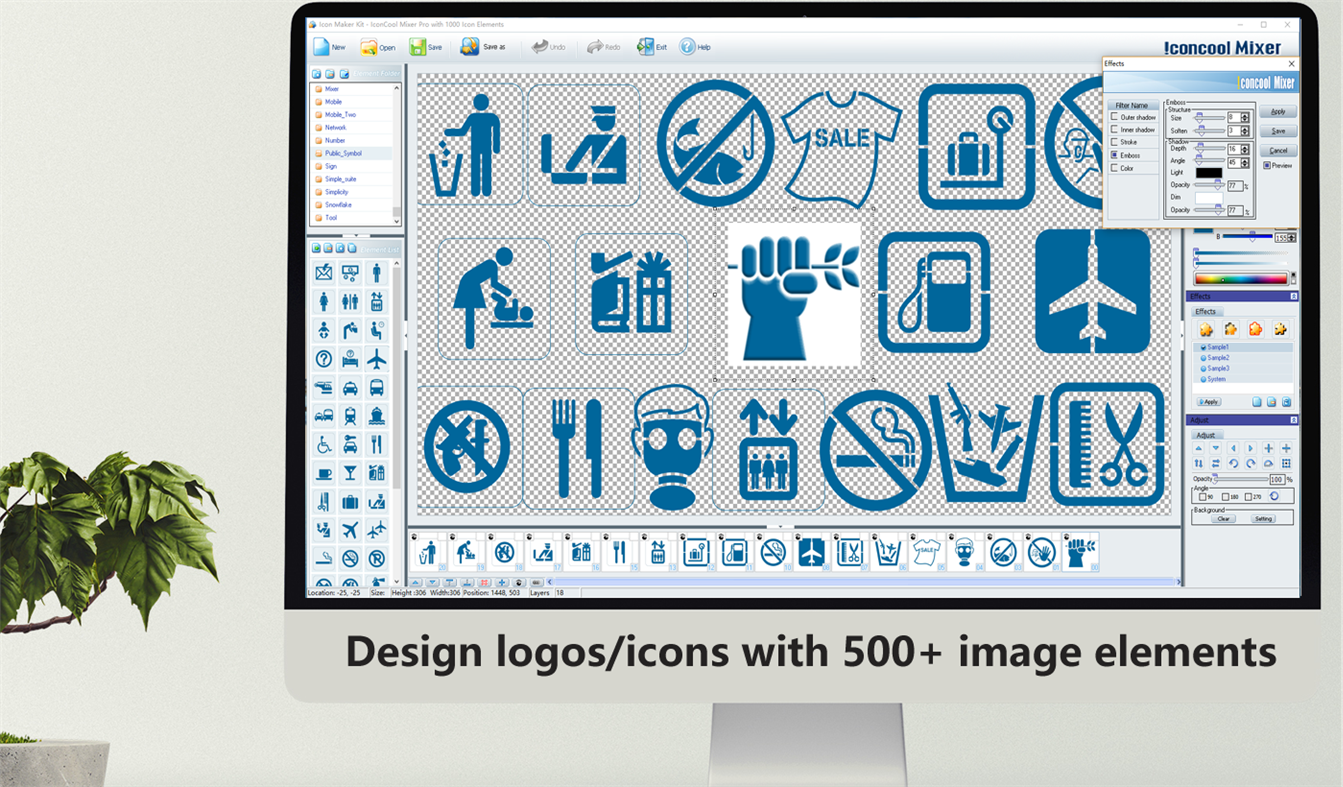Collapse the Adjust panel with its header arrow
The height and width of the screenshot is (787, 1343).
[1294, 419]
